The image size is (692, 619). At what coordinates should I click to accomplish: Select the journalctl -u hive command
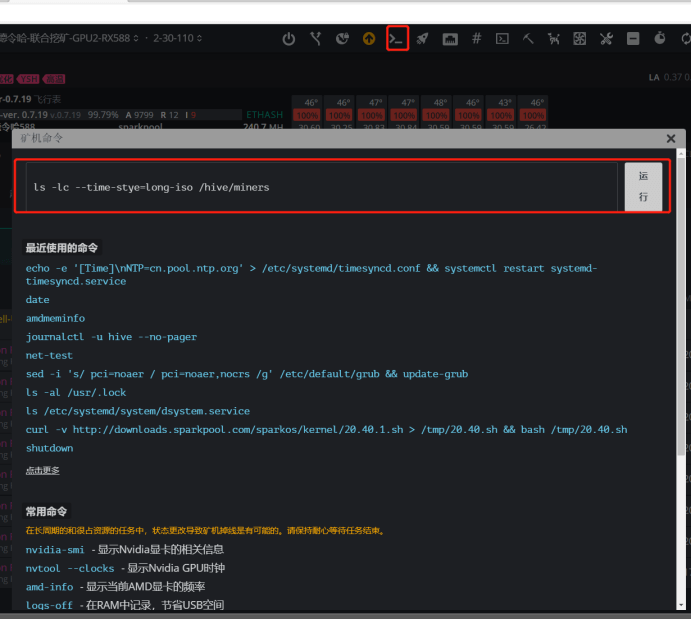111,337
